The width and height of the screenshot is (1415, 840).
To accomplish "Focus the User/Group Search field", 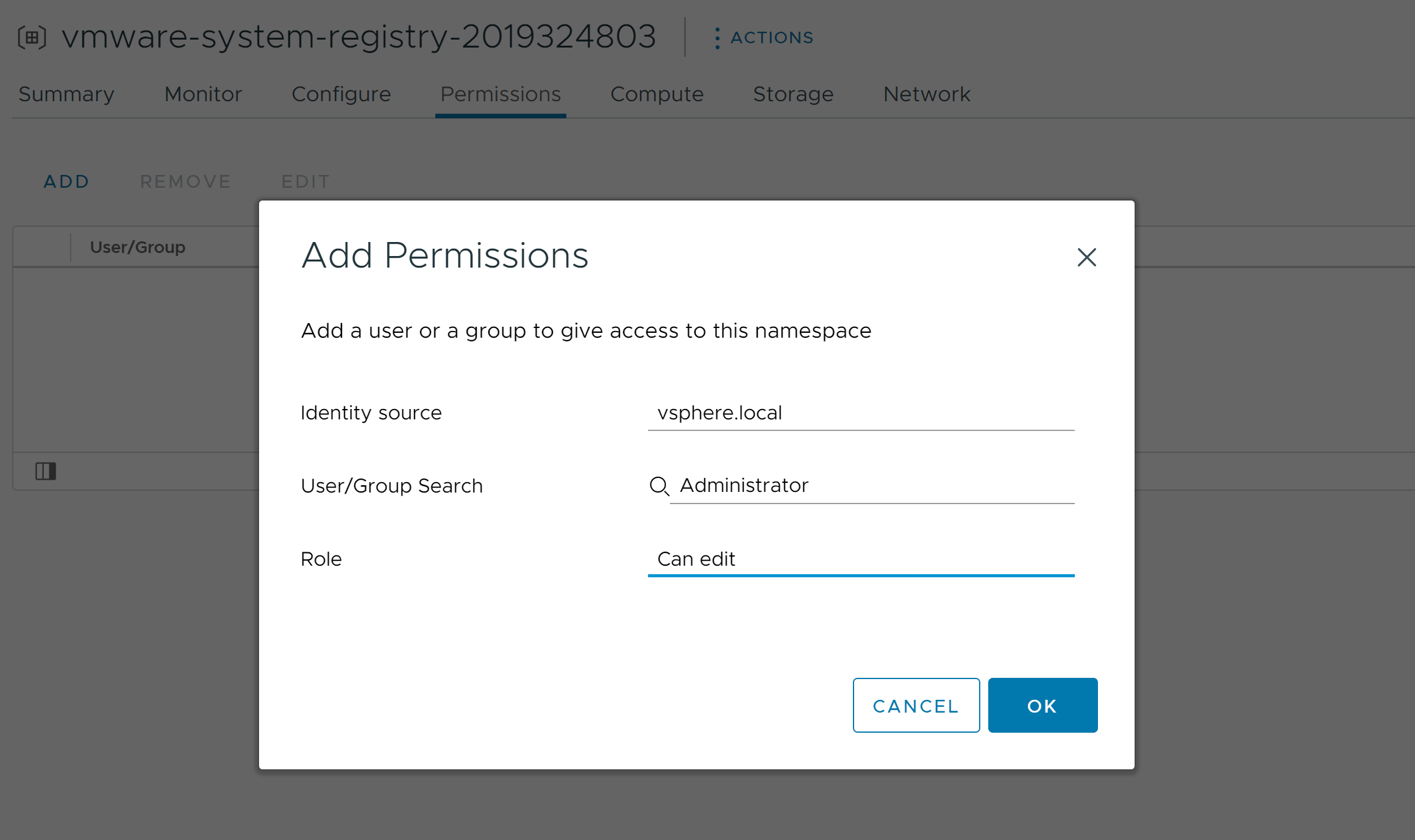I will pos(872,486).
